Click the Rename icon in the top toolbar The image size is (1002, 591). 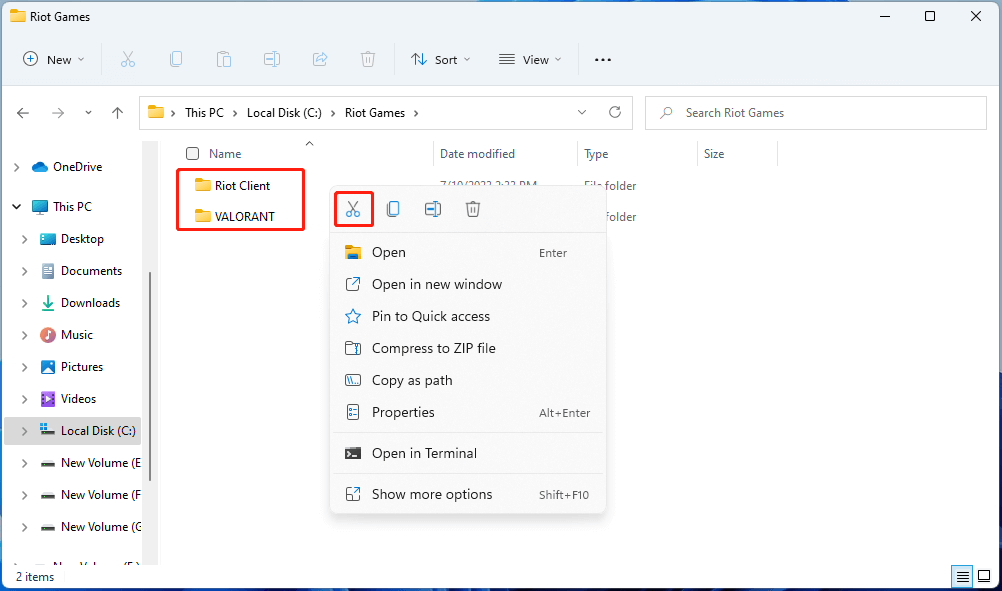coord(272,59)
